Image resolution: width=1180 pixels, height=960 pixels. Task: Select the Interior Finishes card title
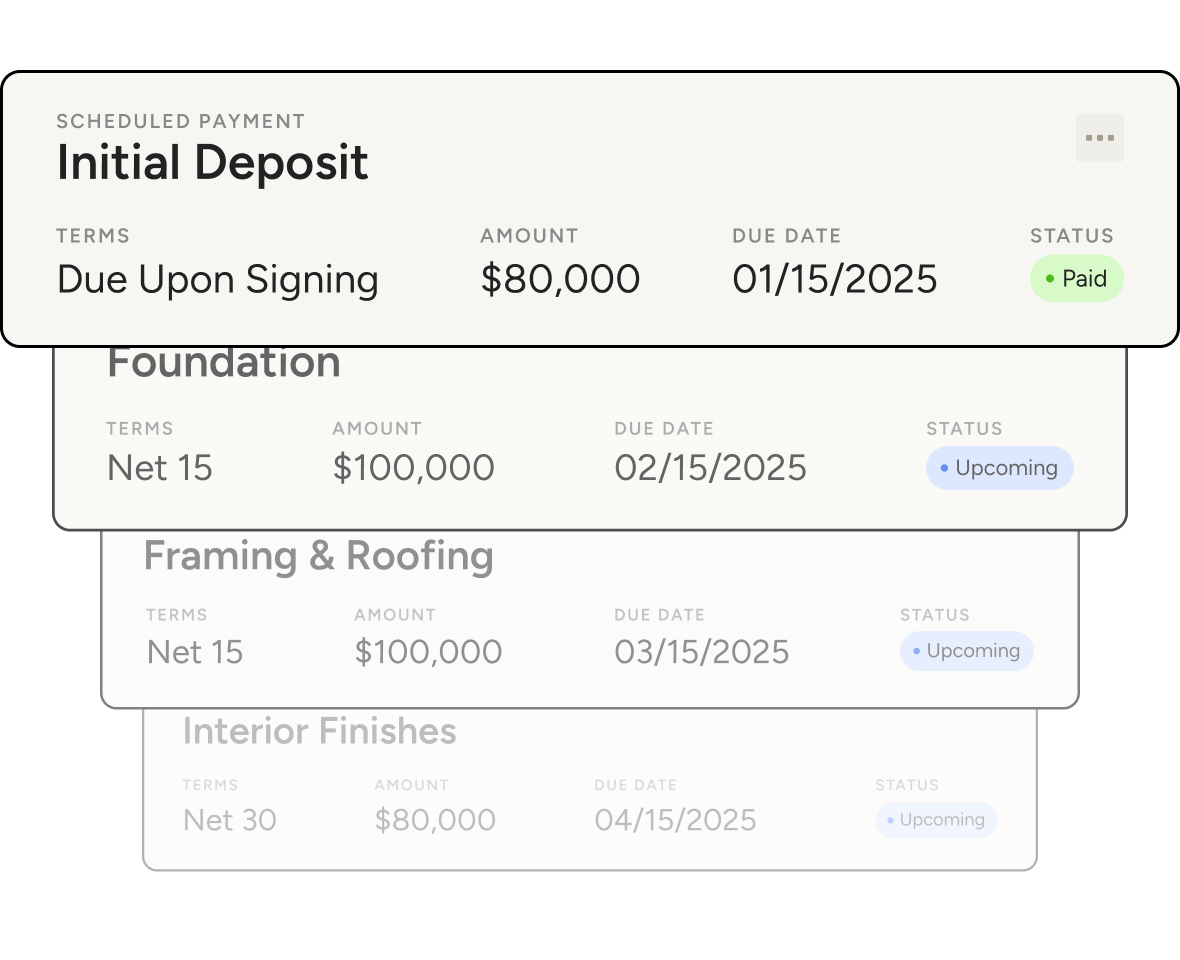point(319,732)
